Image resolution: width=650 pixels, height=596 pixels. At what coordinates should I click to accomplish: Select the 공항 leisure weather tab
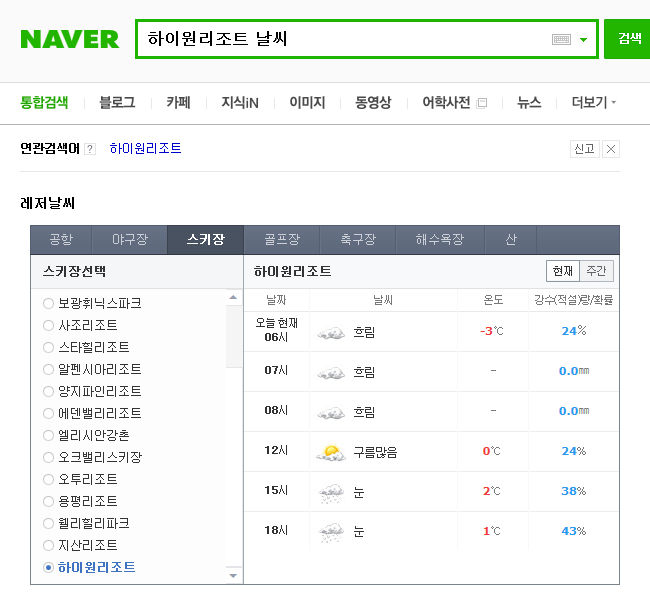(61, 240)
